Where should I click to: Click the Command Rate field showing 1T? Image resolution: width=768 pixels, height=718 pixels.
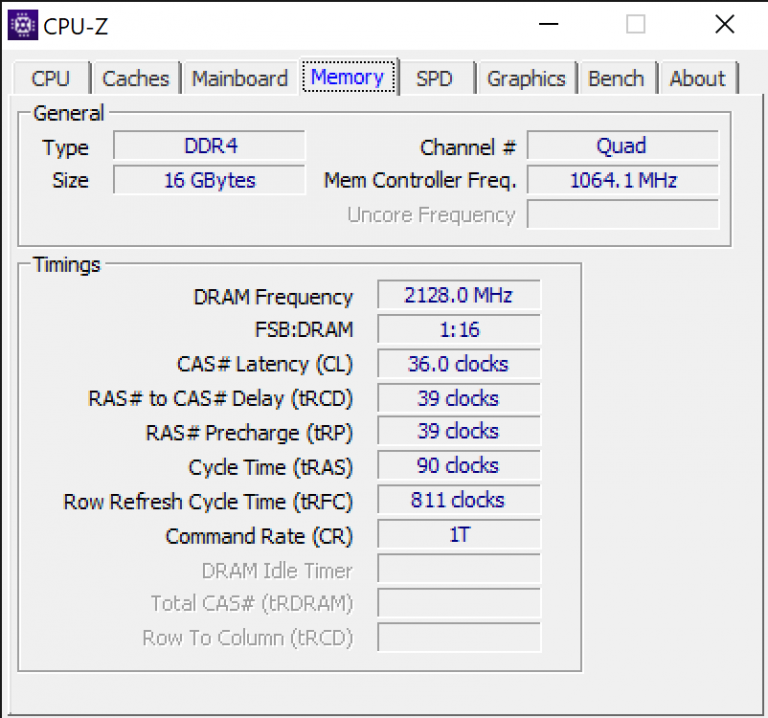click(x=458, y=535)
